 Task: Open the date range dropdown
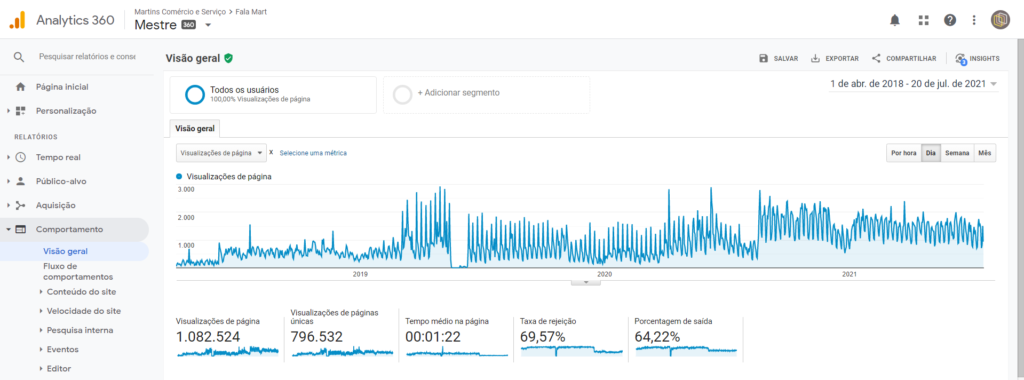(x=914, y=84)
